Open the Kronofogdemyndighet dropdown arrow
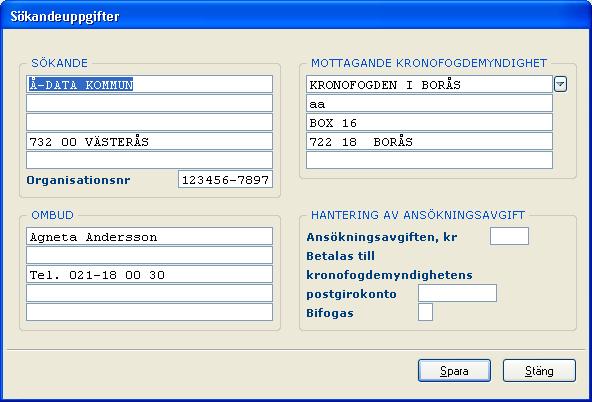The height and width of the screenshot is (402, 592). 560,84
